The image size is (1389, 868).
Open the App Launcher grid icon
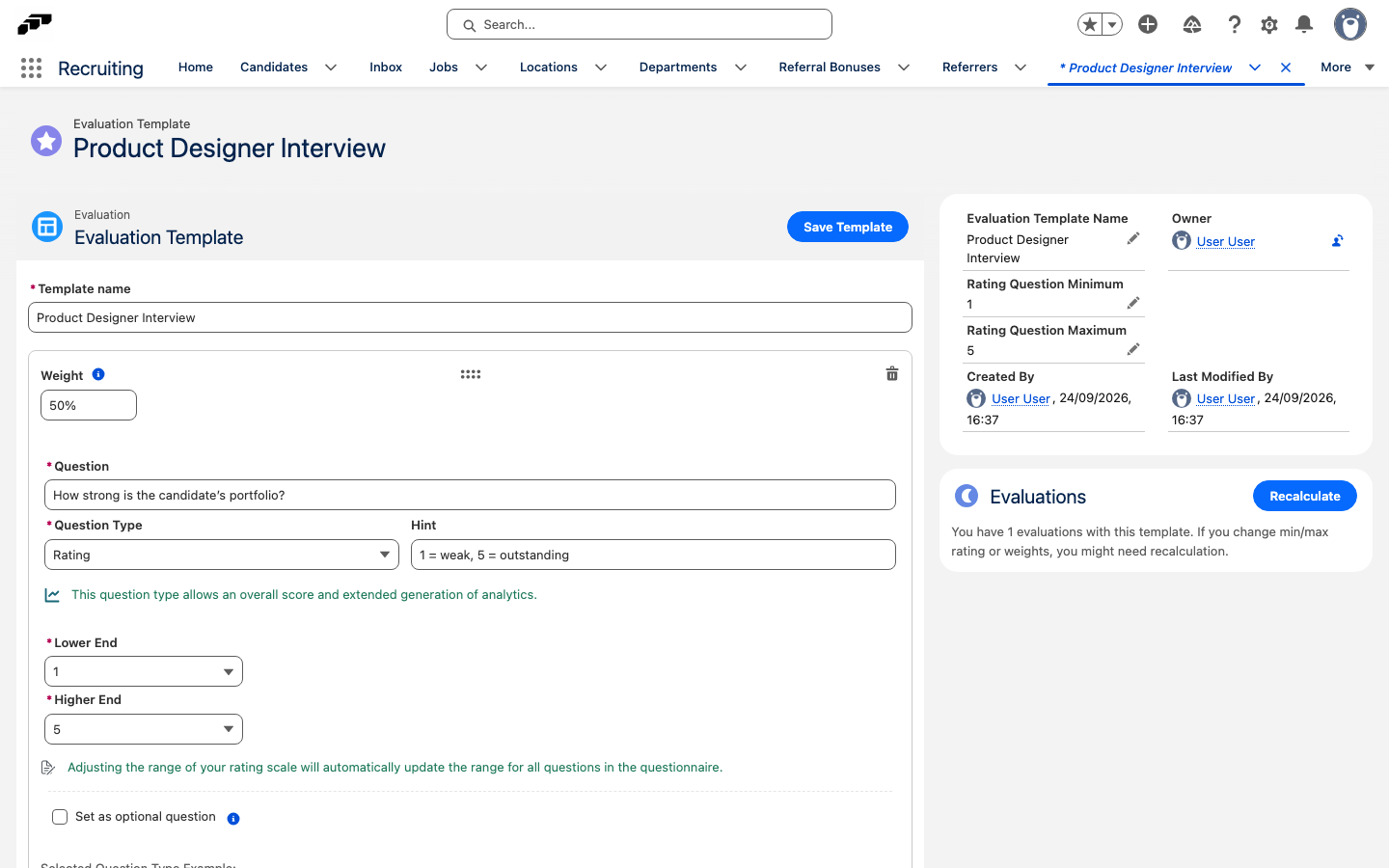click(x=31, y=68)
